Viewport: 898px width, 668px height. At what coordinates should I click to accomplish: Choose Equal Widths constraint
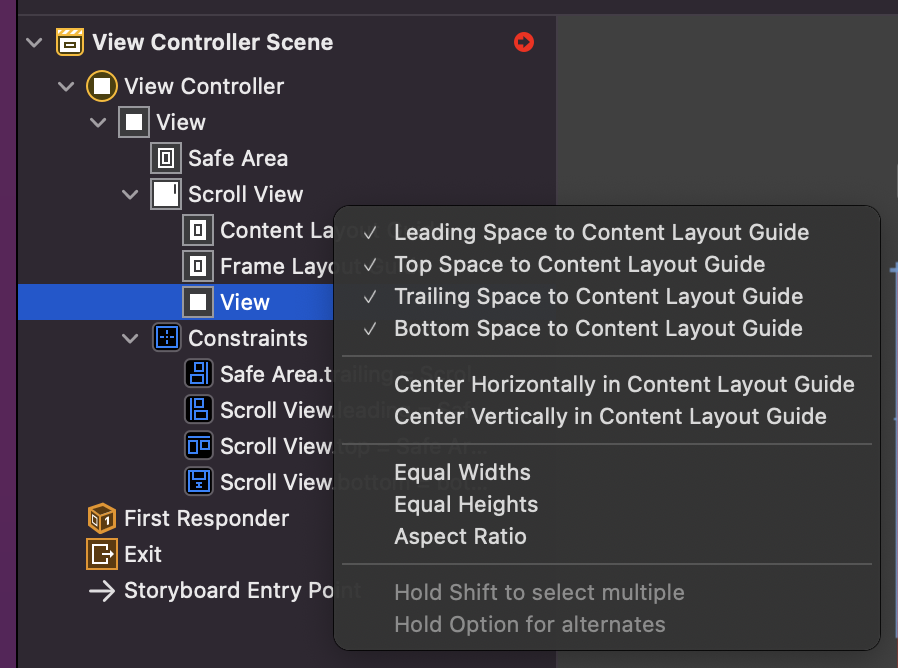[x=606, y=472]
